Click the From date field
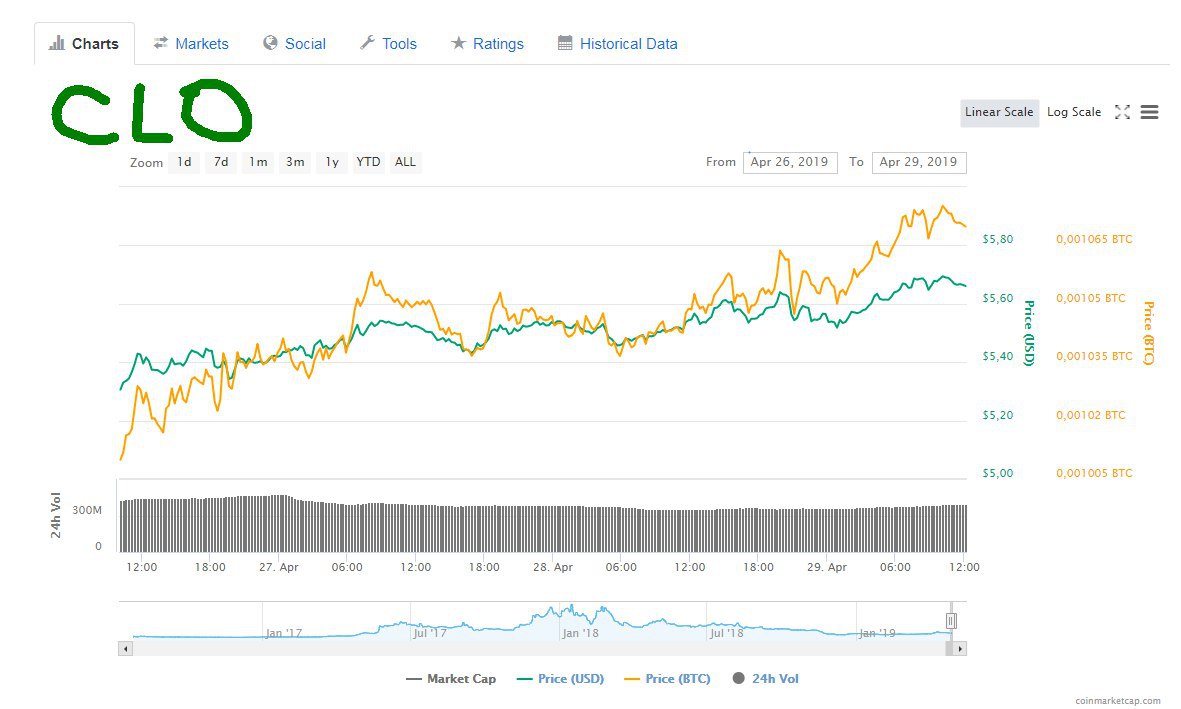This screenshot has width=1181, height=709. click(790, 162)
